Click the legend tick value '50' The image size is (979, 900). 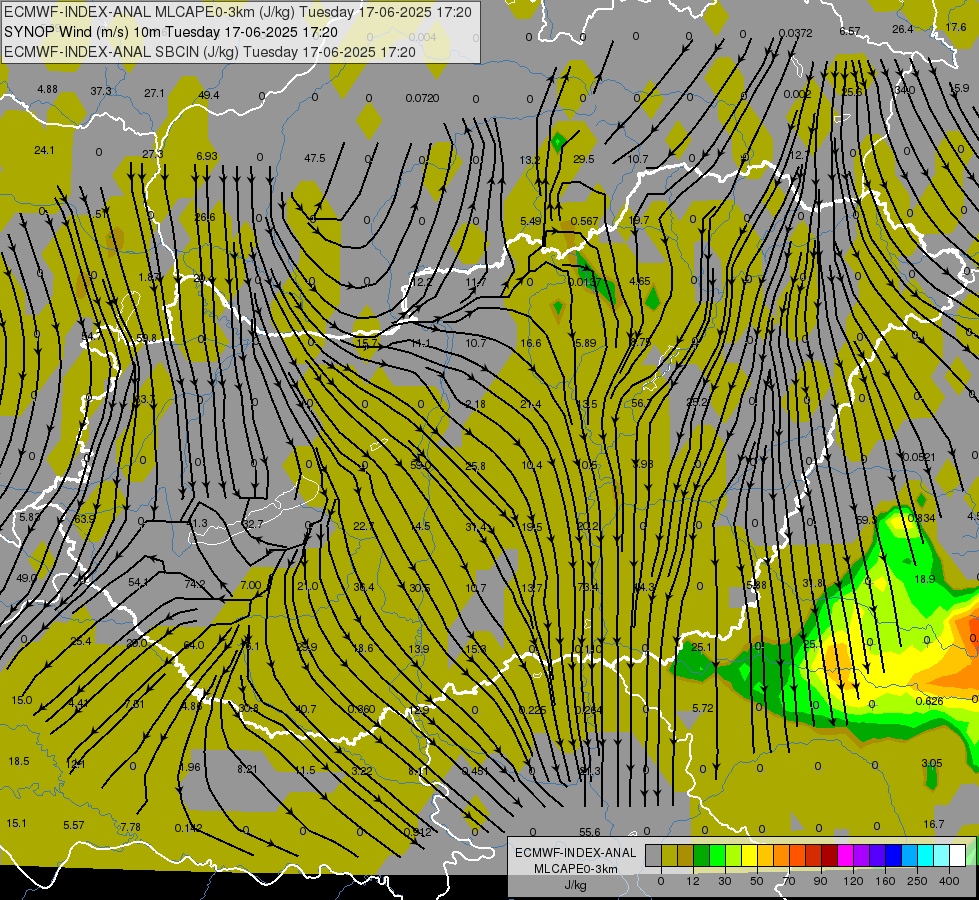tap(757, 881)
